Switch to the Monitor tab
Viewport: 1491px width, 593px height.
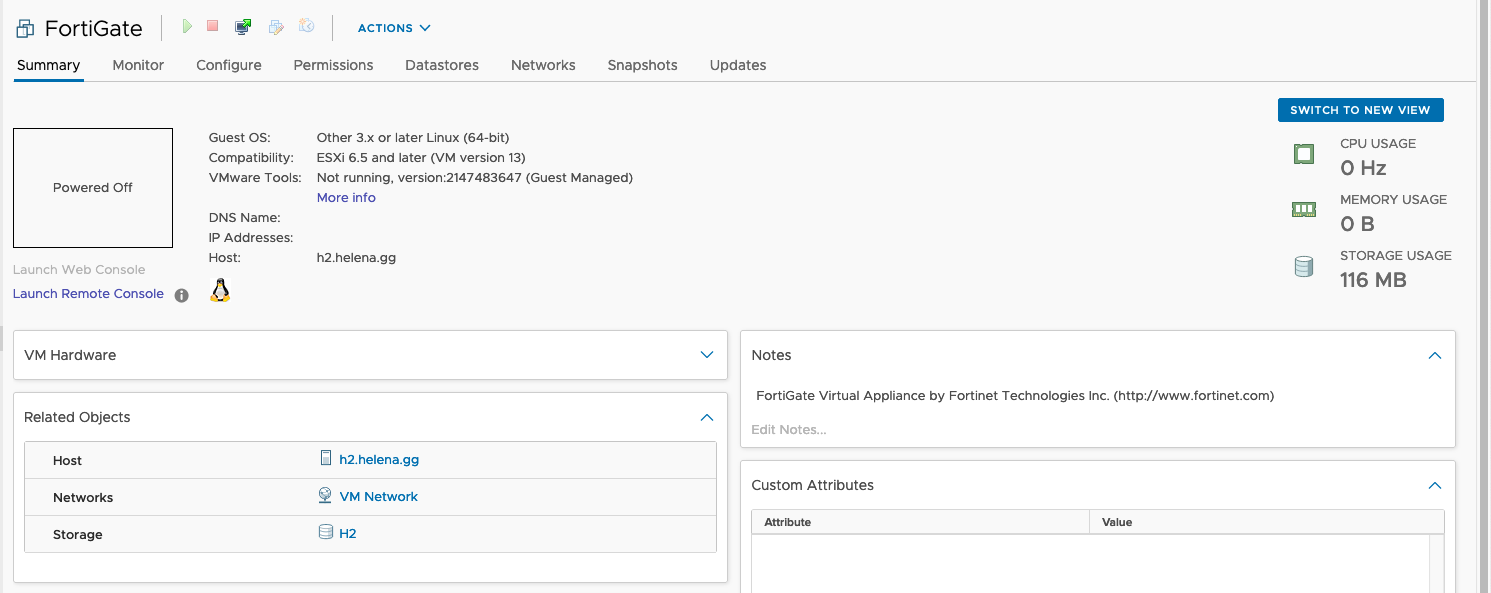click(x=138, y=65)
